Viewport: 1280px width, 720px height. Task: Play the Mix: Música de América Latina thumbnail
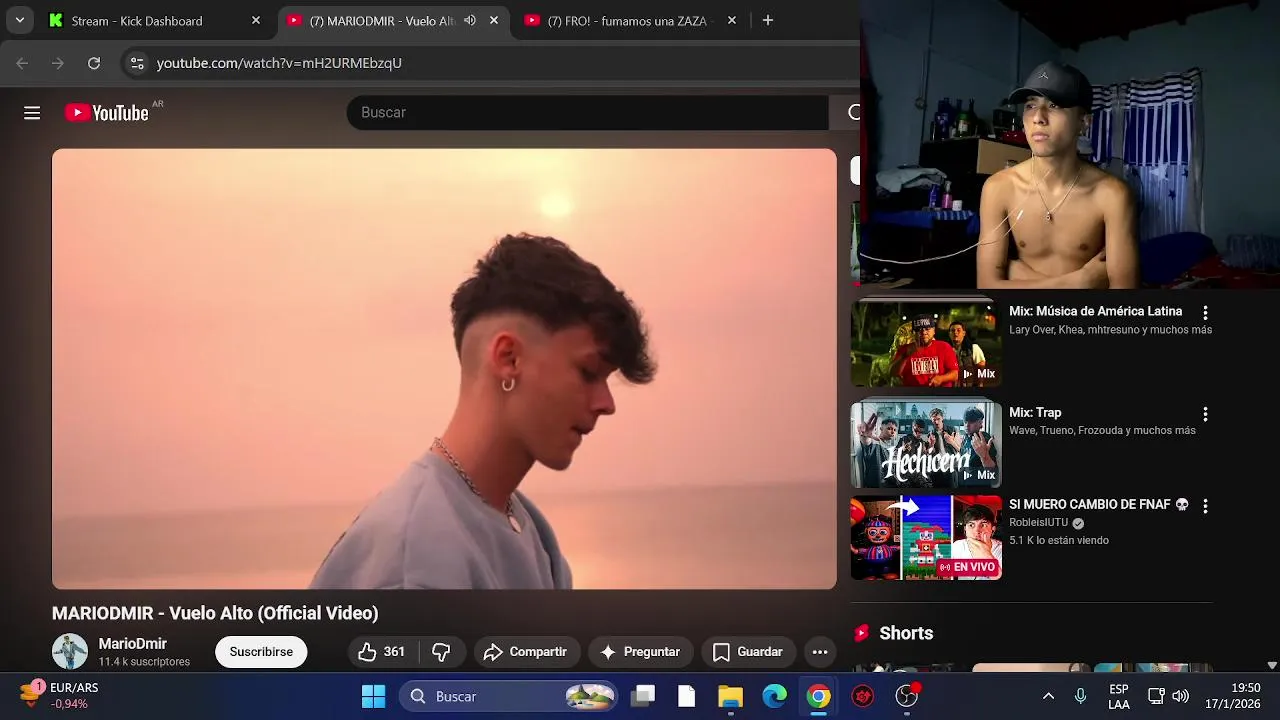(x=926, y=343)
